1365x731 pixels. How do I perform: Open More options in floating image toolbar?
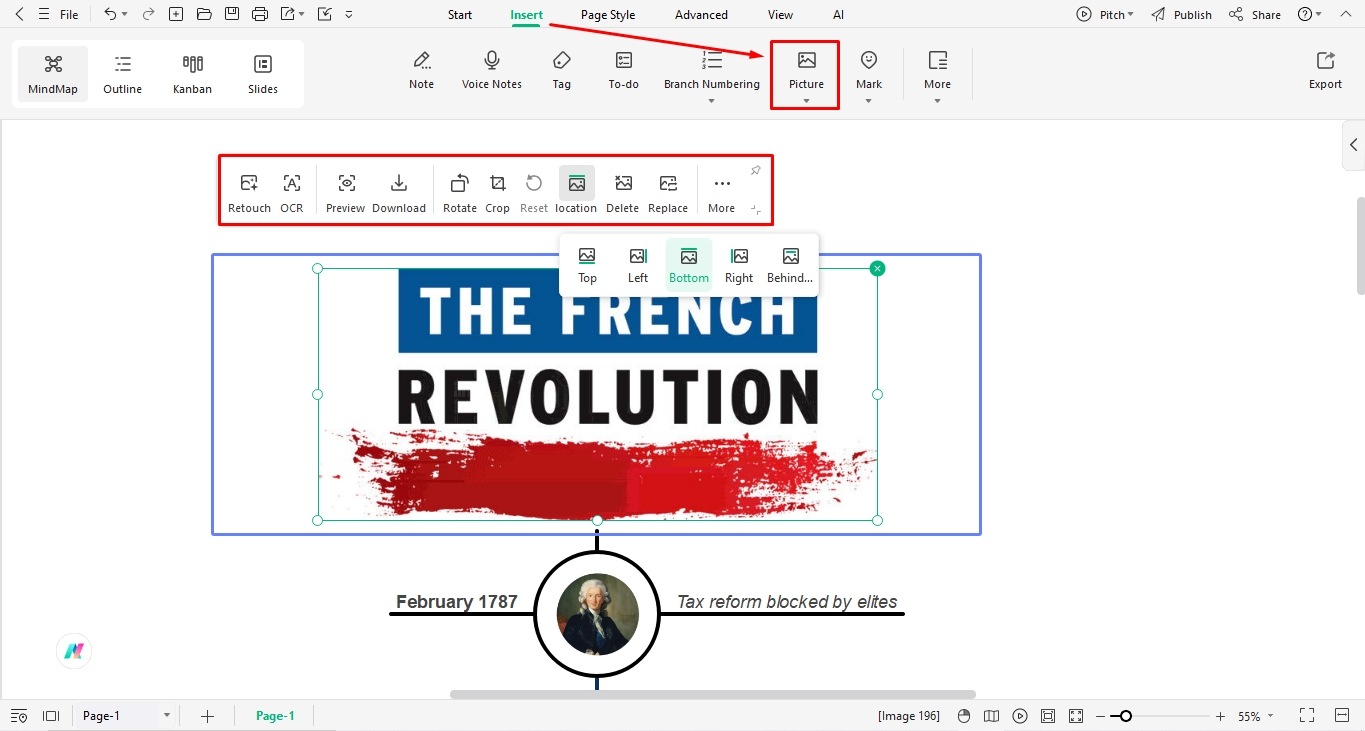[x=721, y=192]
